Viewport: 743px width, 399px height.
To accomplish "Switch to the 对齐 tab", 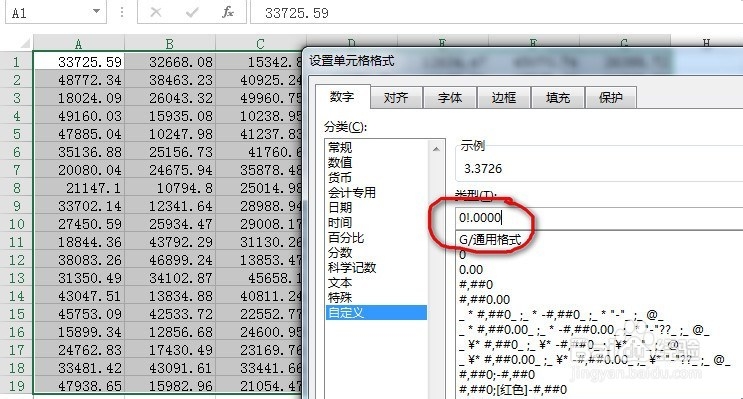I will [396, 98].
